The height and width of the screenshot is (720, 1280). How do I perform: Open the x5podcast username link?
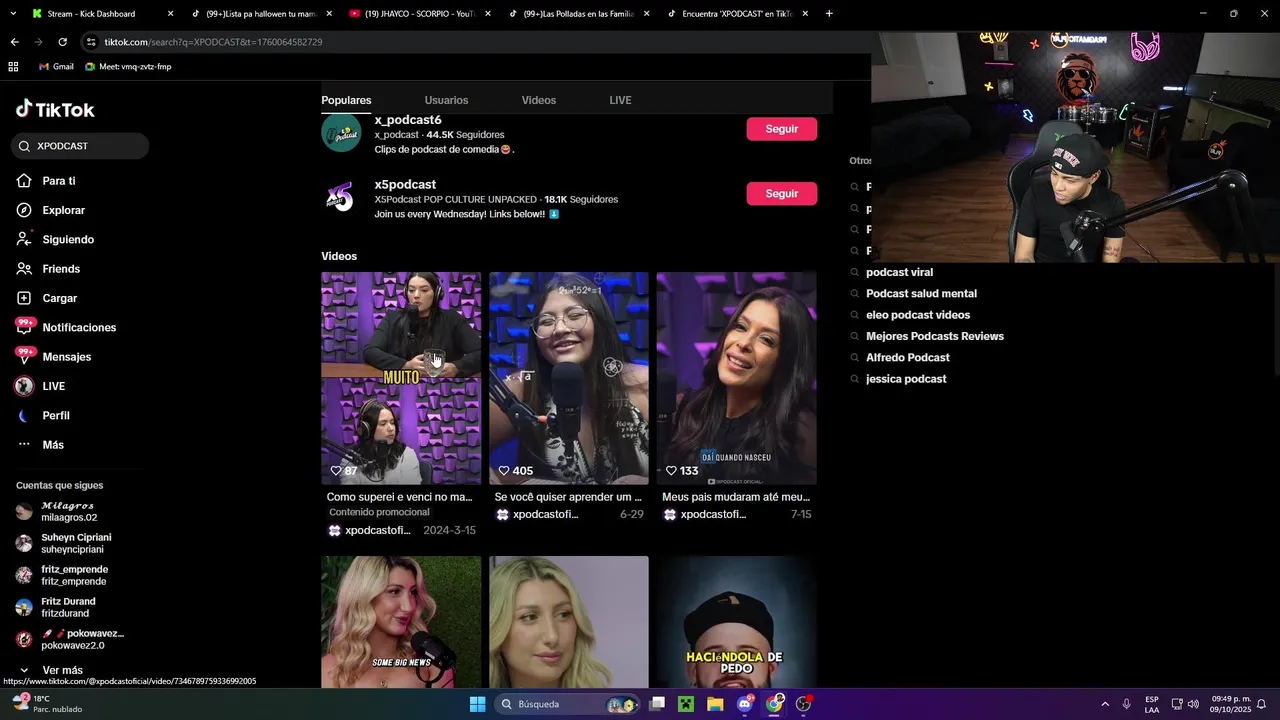tap(405, 185)
